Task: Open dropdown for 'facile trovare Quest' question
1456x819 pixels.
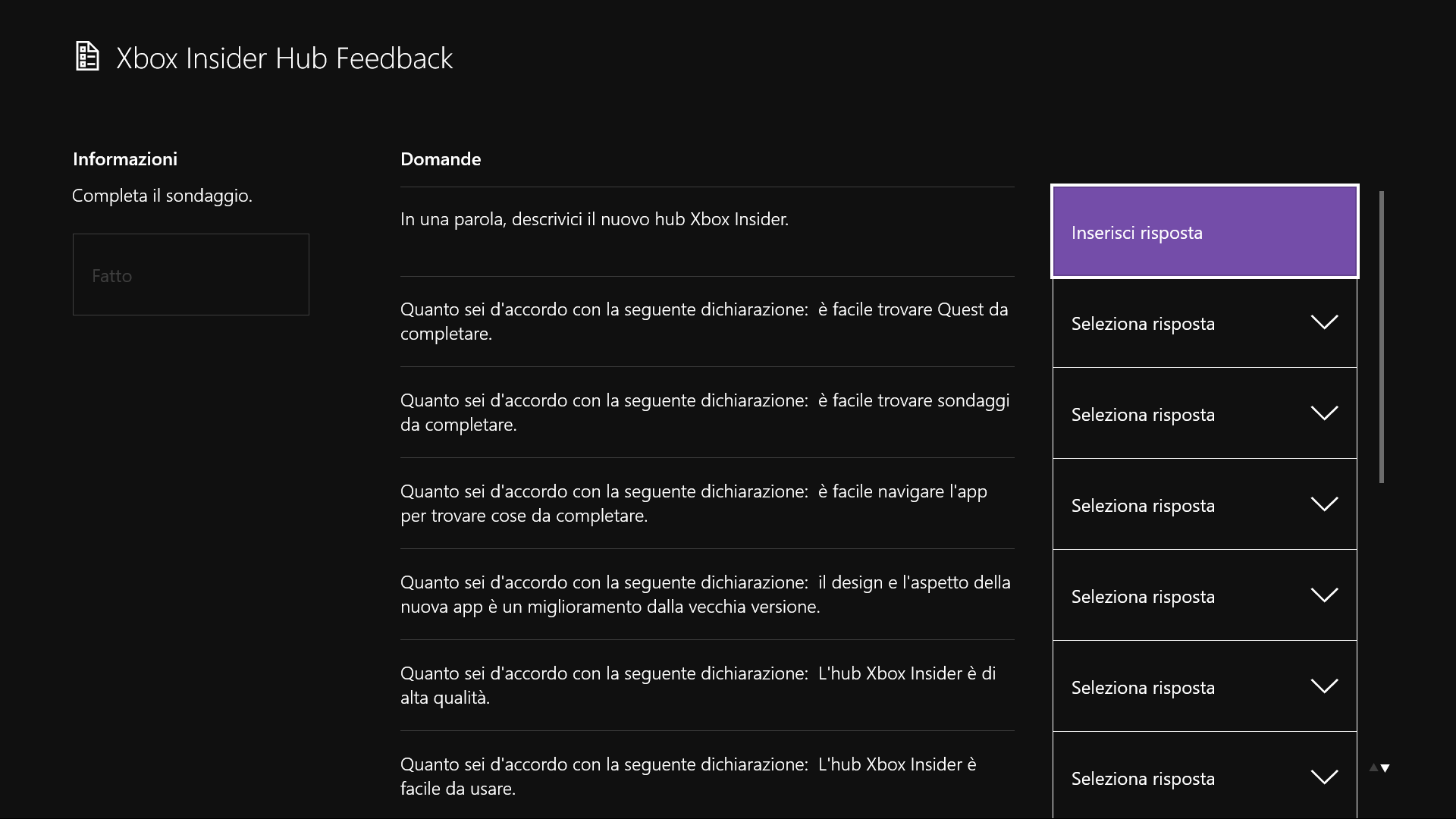Action: pyautogui.click(x=1205, y=322)
